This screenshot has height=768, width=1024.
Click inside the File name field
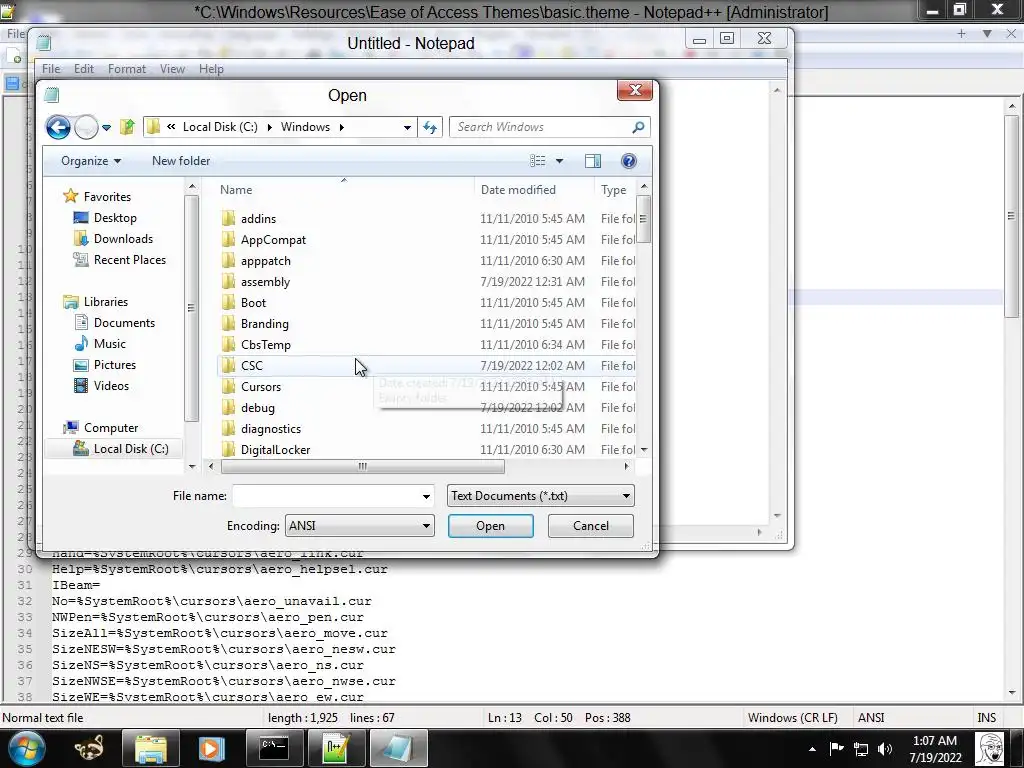click(326, 496)
